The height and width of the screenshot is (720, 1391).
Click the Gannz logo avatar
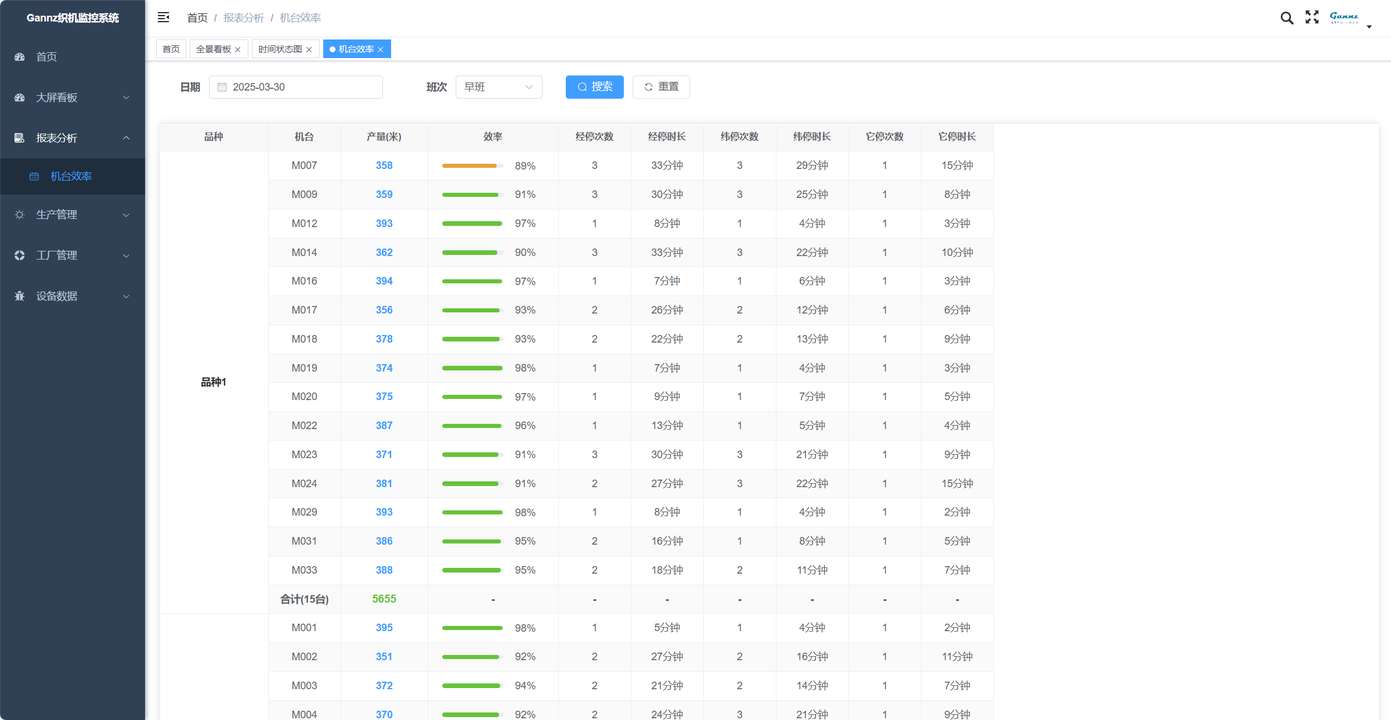pos(1344,17)
